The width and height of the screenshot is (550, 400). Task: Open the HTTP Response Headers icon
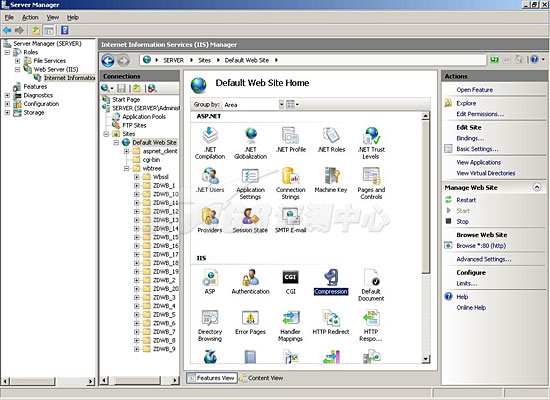(371, 326)
